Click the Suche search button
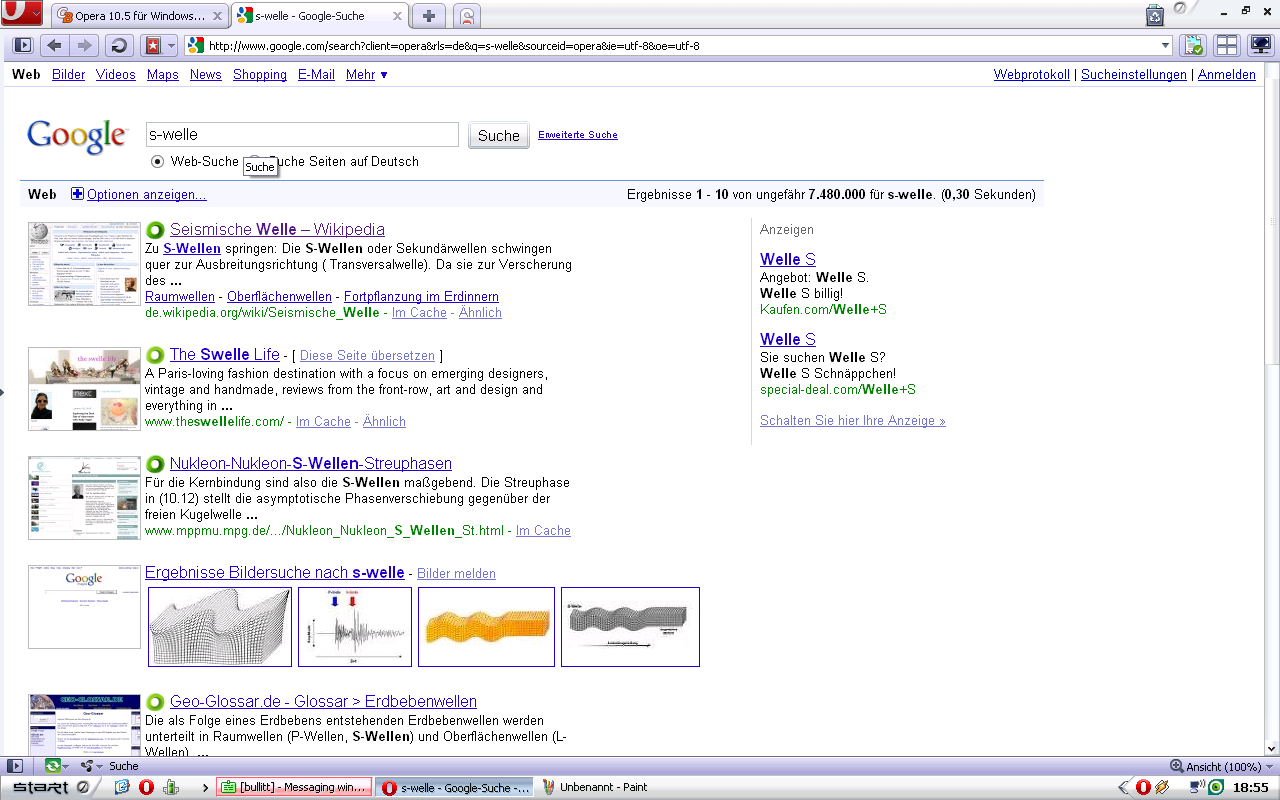The height and width of the screenshot is (800, 1280). (x=499, y=136)
